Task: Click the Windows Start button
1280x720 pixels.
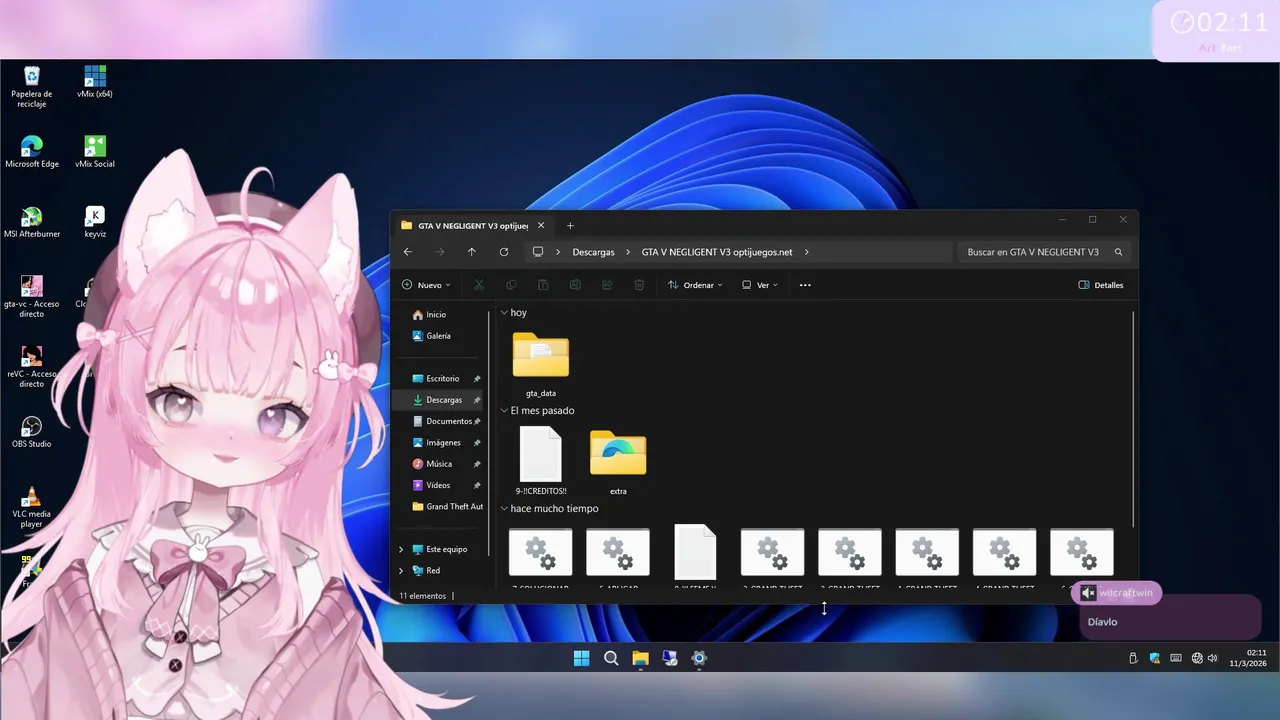Action: point(582,658)
